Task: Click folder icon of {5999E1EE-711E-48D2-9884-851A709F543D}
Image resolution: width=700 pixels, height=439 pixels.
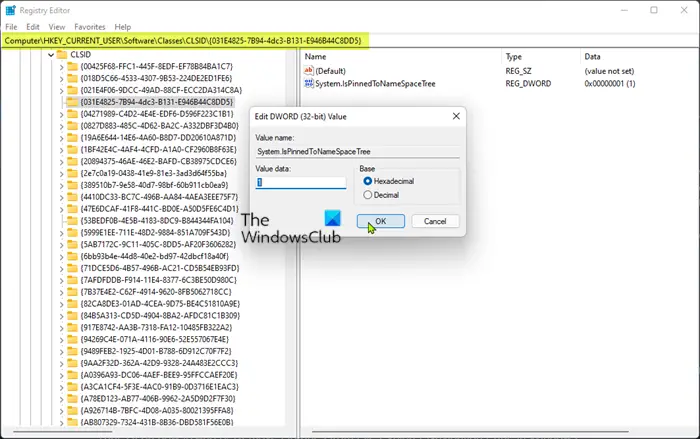Action: pos(72,232)
